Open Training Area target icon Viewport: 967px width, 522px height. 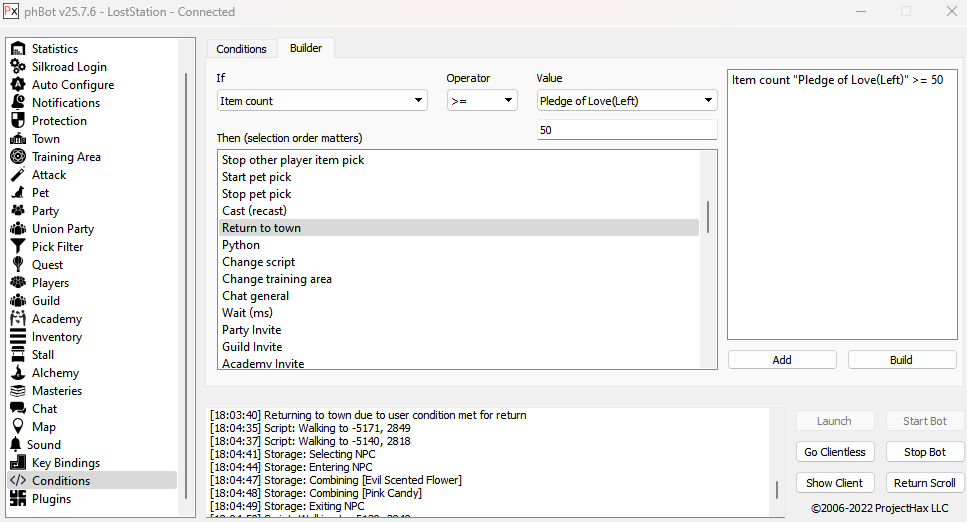click(x=17, y=156)
